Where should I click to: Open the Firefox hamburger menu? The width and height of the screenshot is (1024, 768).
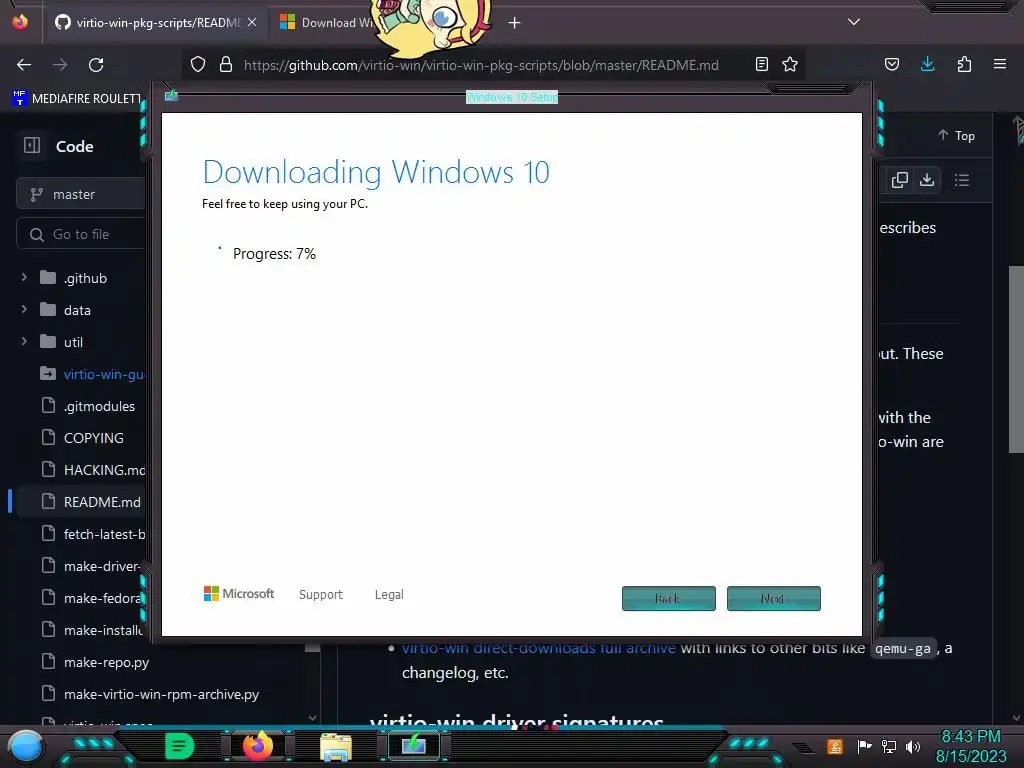click(x=1000, y=64)
